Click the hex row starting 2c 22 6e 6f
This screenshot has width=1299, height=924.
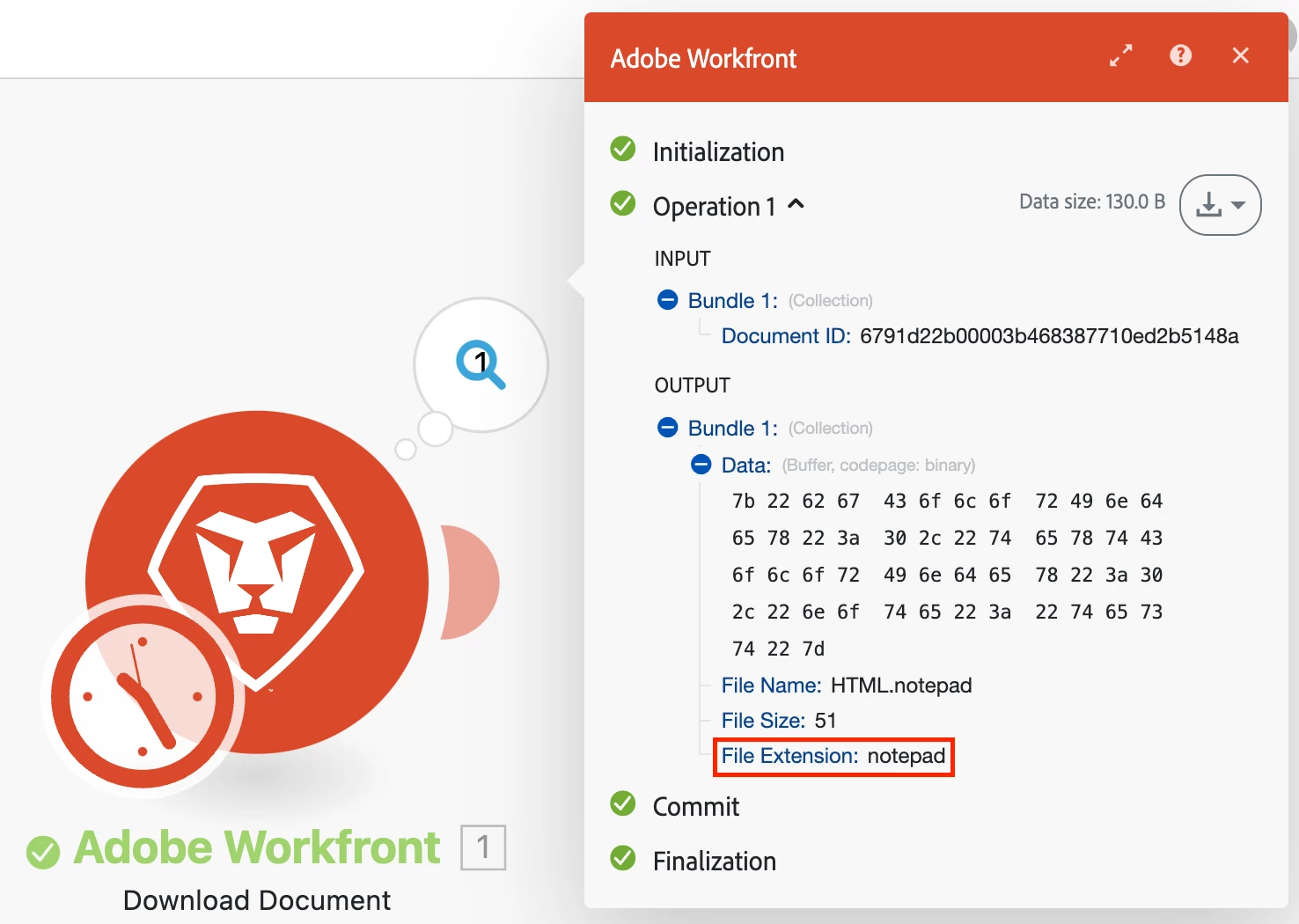(x=947, y=612)
